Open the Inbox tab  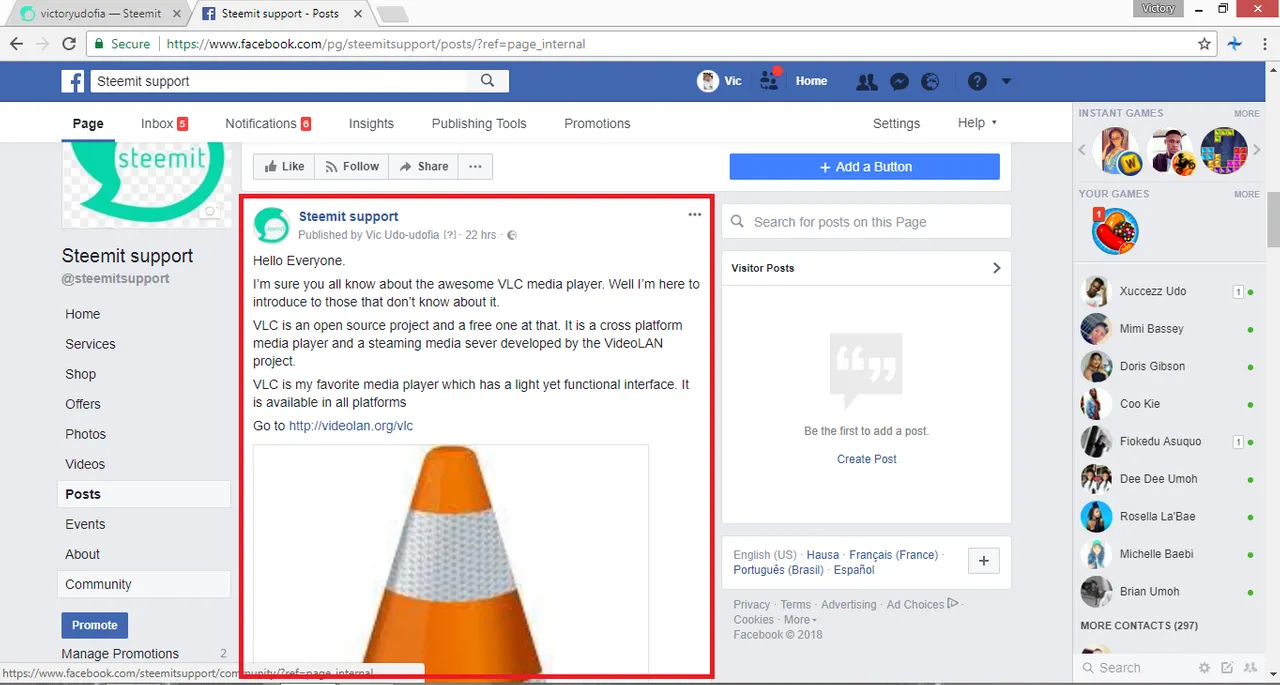(164, 123)
